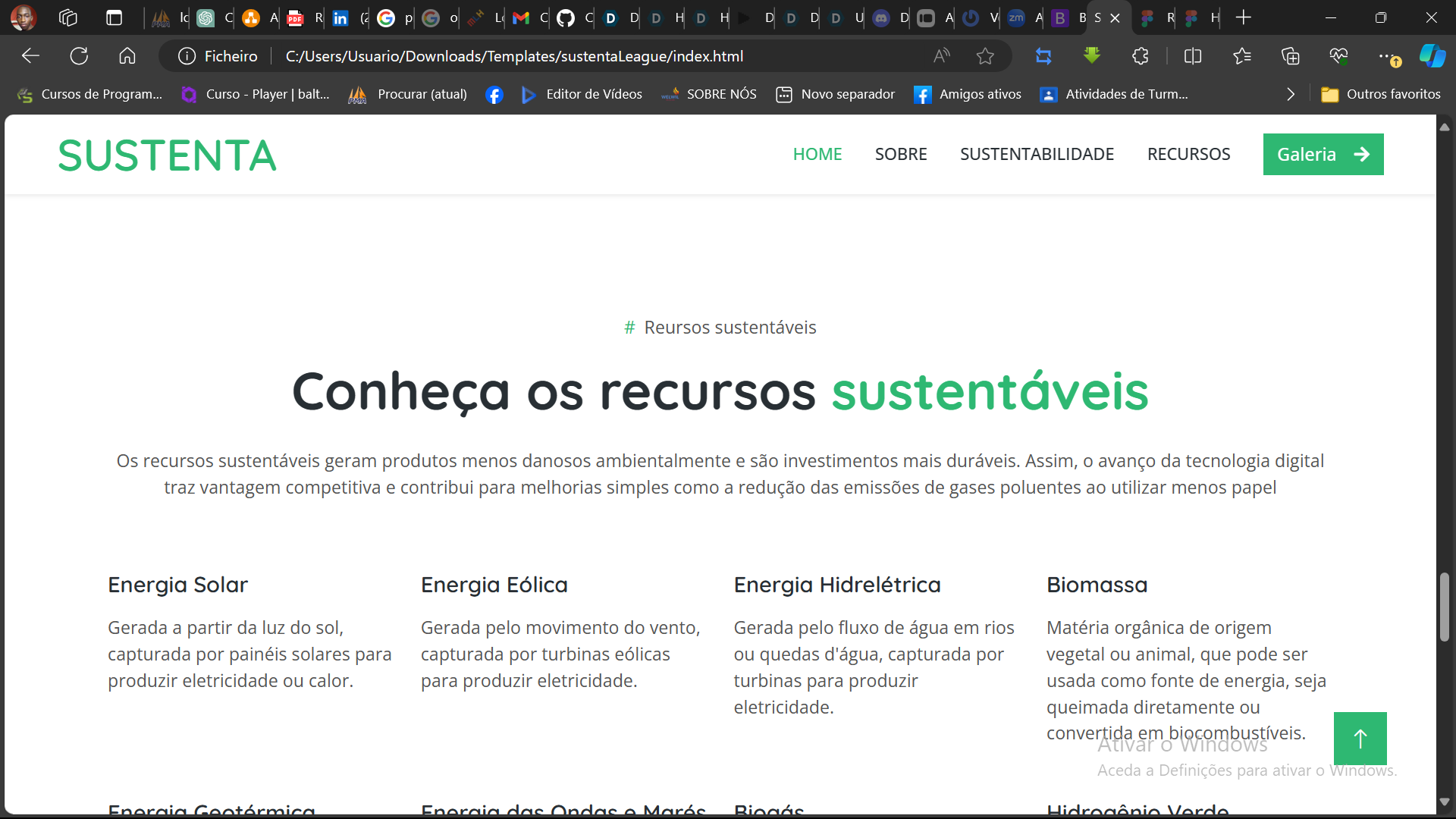Open browser Settings and more menu
This screenshot has width=1456, height=819.
click(x=1385, y=56)
